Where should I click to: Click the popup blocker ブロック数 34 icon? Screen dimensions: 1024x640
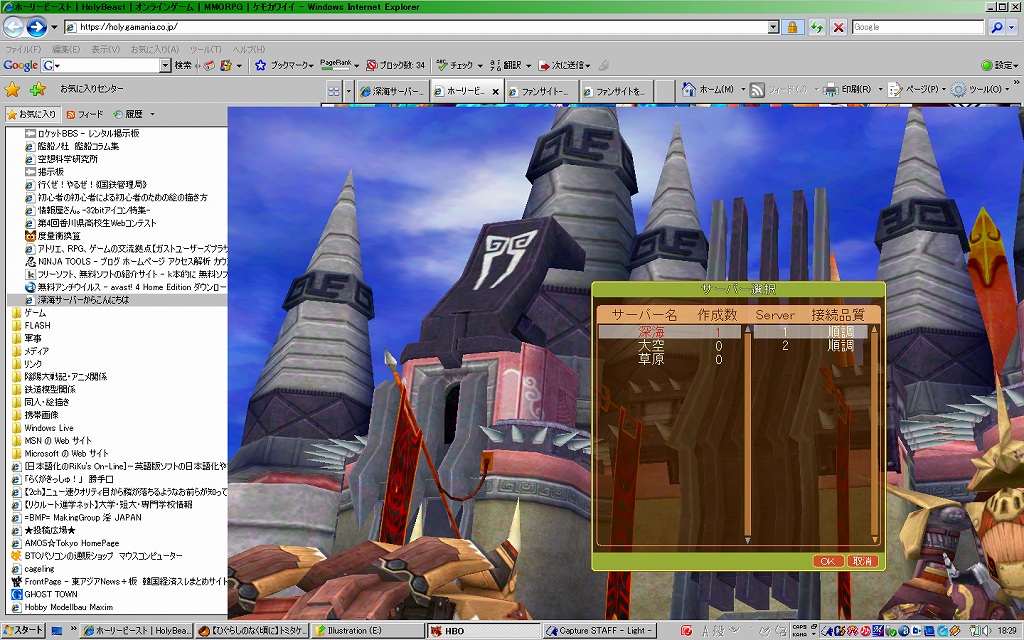tap(372, 65)
